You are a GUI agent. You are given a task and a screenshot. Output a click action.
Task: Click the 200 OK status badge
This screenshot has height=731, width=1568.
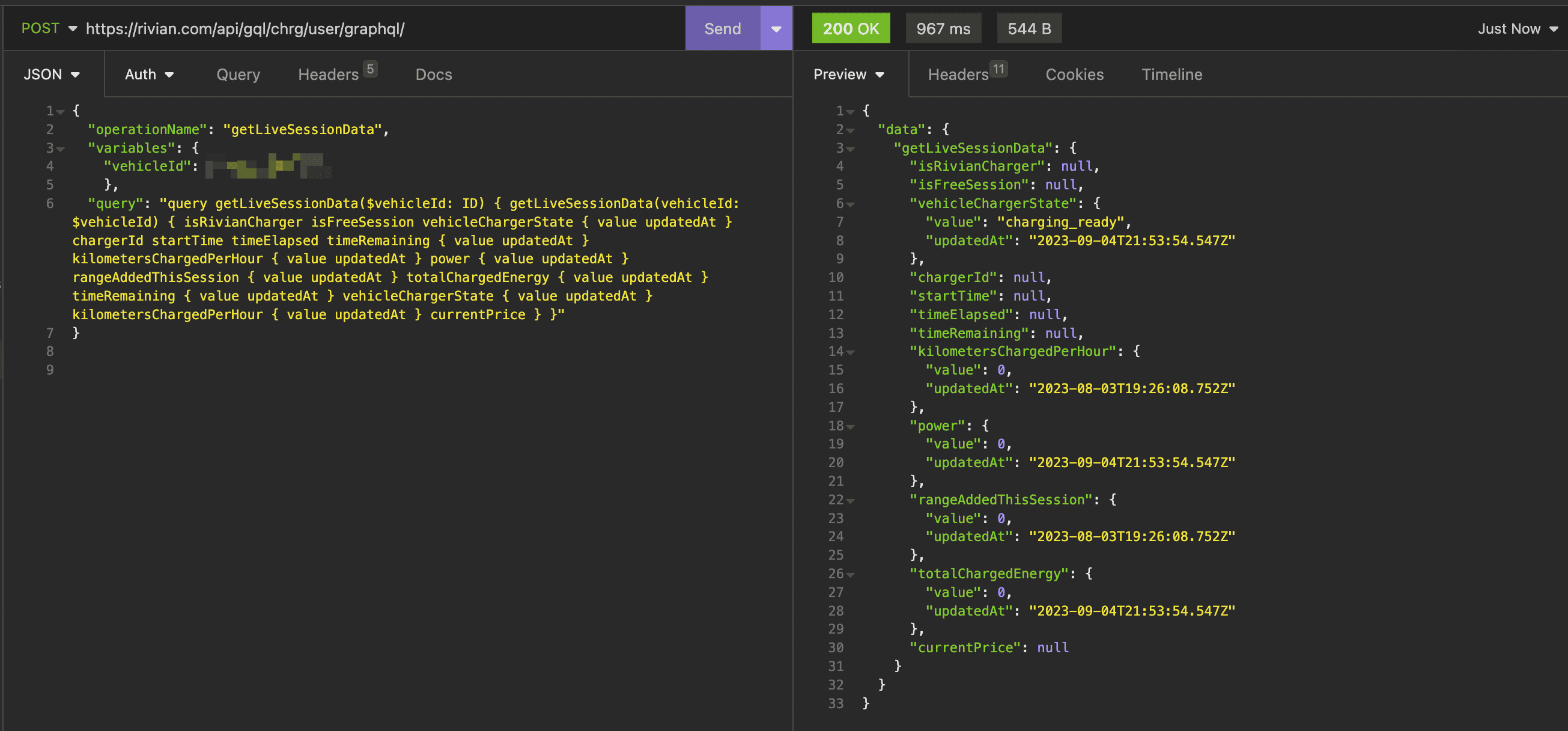850,28
